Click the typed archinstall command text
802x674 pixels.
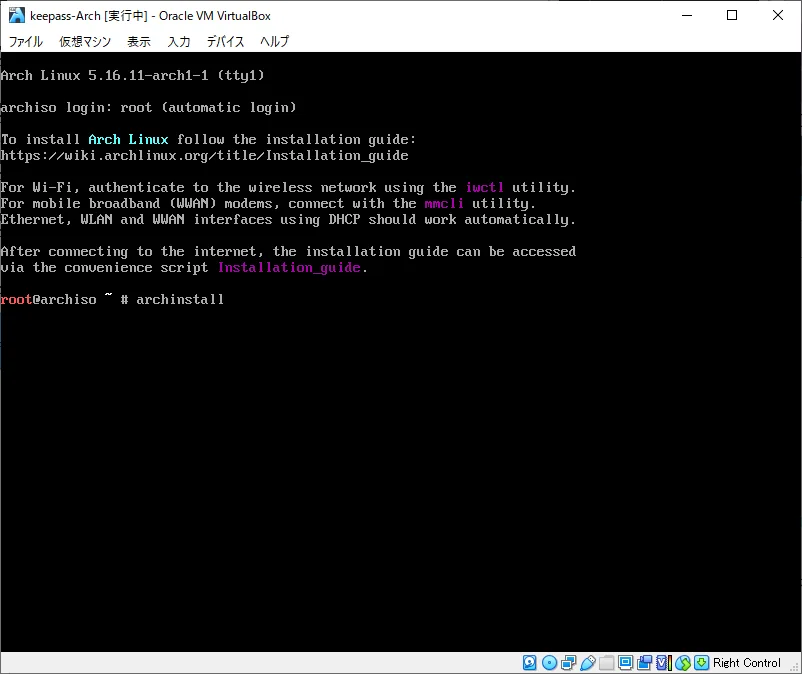180,299
